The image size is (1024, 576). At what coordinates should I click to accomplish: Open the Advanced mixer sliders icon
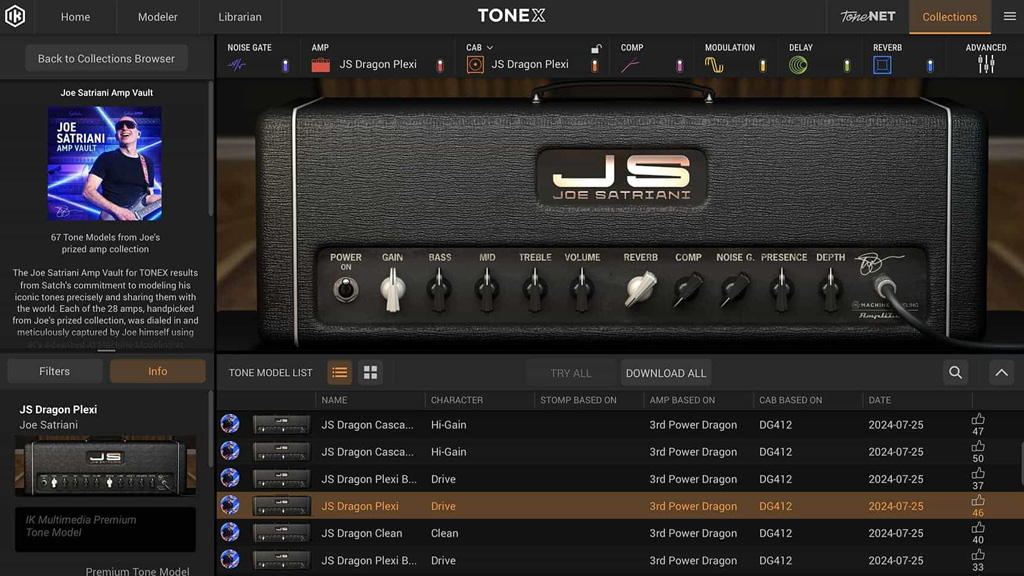[x=986, y=64]
